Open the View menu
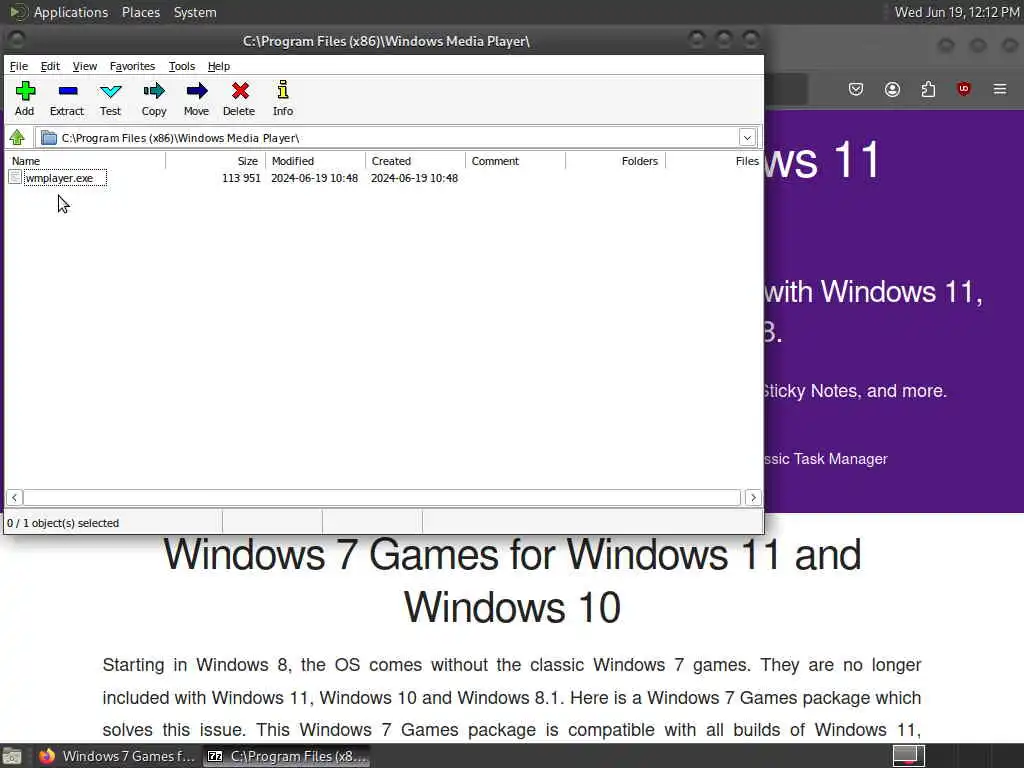The image size is (1024, 768). pos(84,66)
